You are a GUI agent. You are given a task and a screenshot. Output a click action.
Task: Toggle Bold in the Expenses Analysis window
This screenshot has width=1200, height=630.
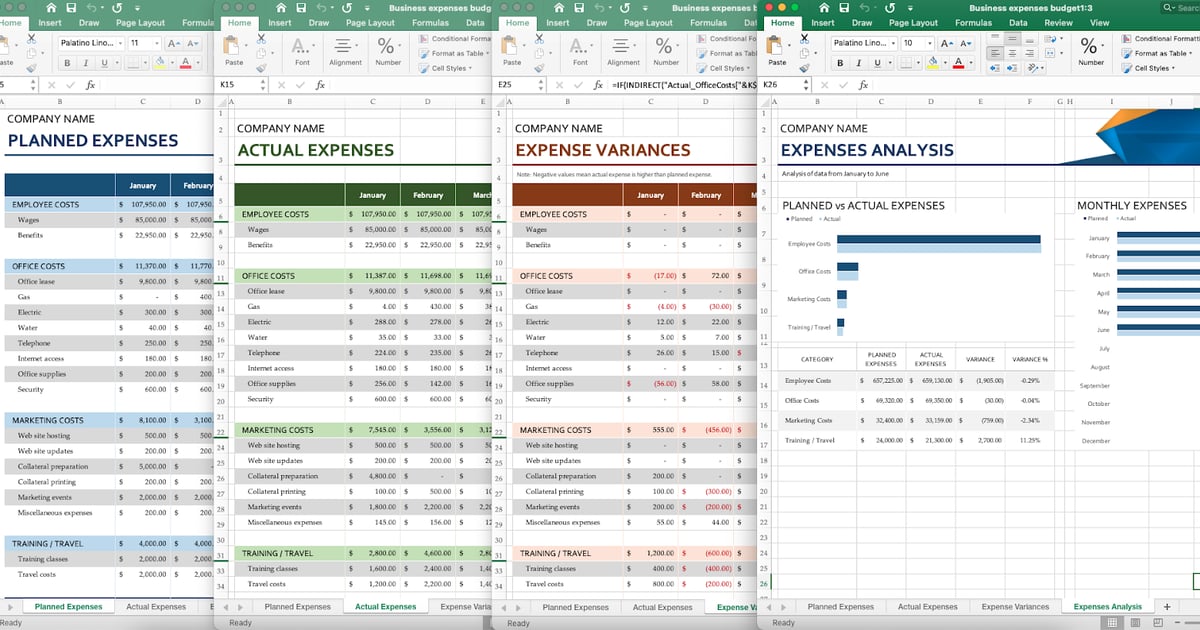point(842,63)
